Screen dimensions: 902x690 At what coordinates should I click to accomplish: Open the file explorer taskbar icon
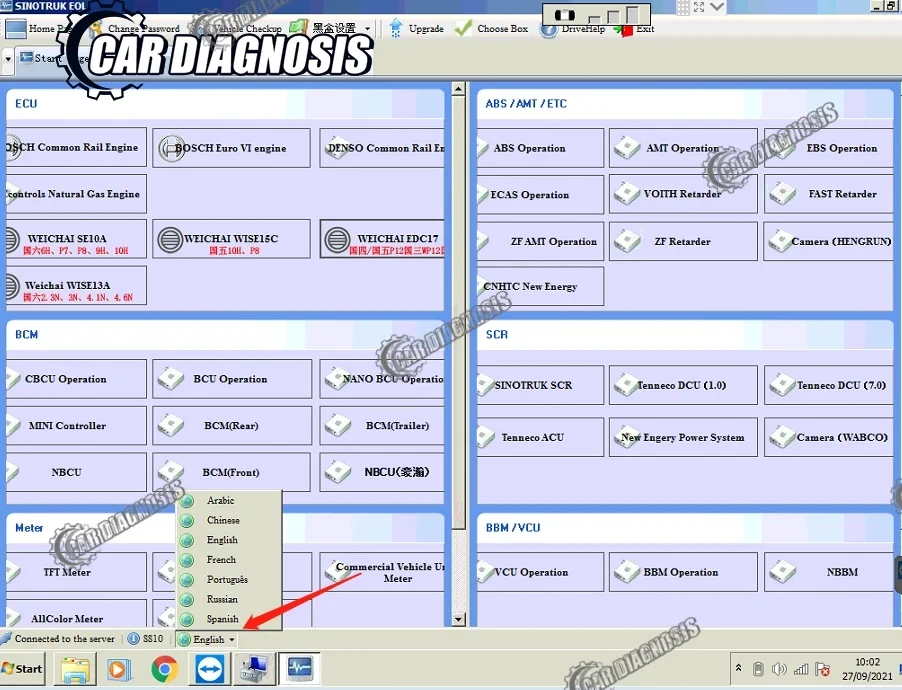76,669
